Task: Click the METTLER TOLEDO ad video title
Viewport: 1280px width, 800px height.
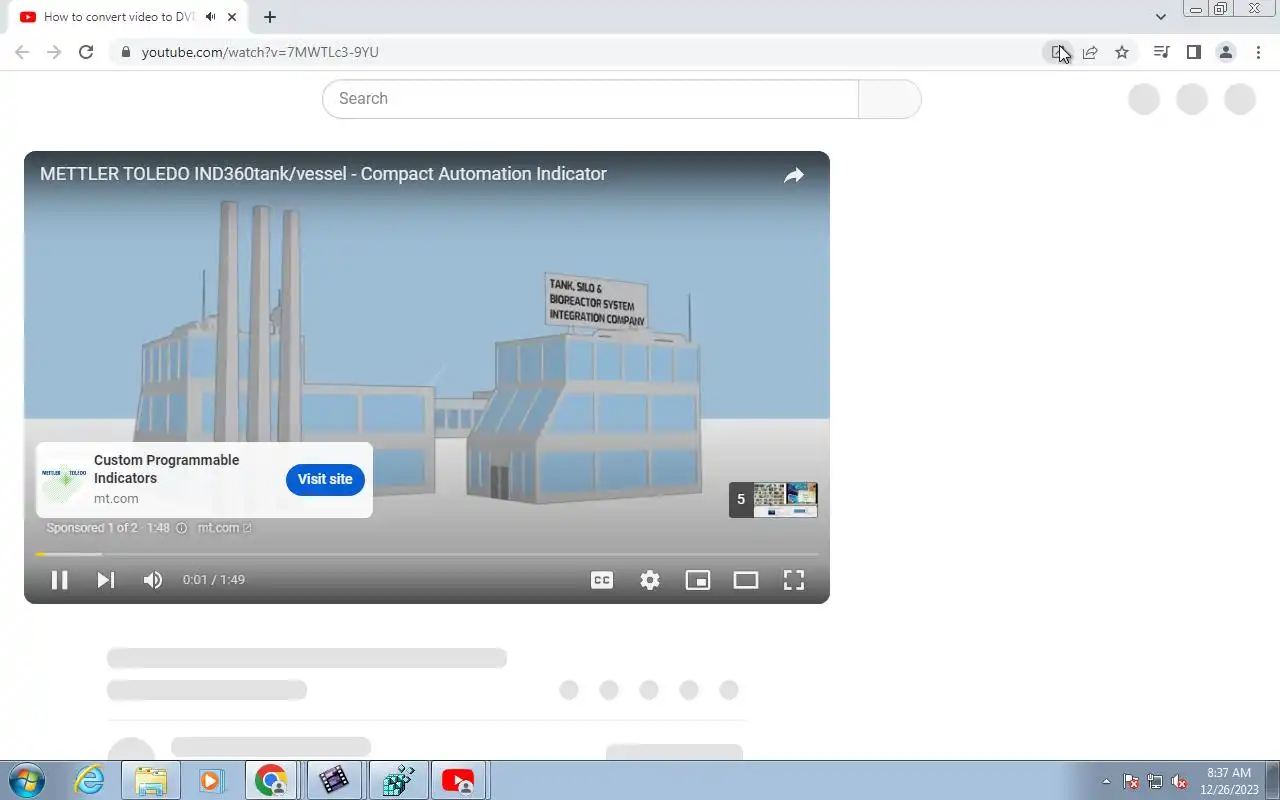Action: 323,174
